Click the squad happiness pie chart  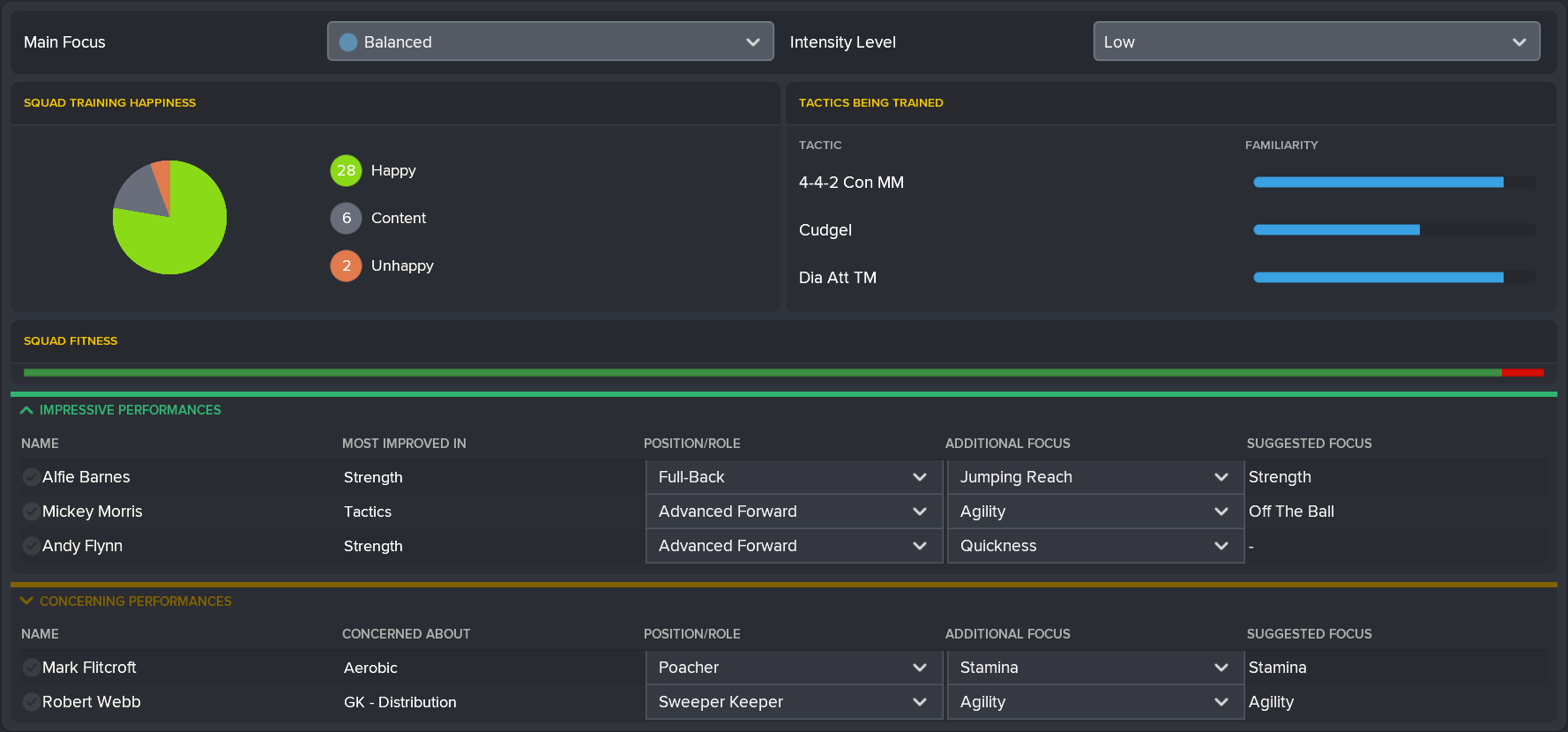tap(170, 217)
